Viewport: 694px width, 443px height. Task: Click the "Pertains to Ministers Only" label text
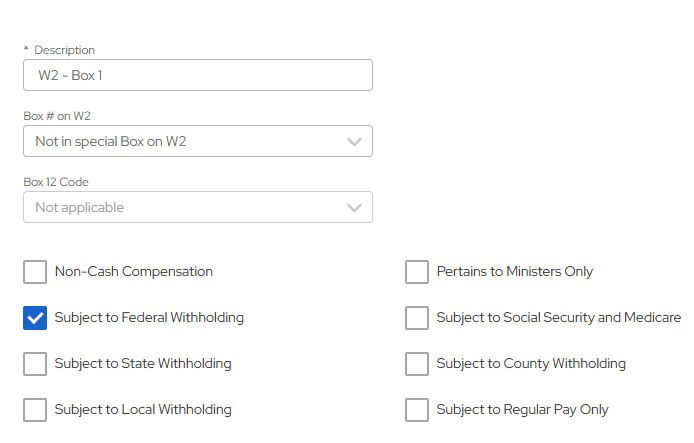[515, 272]
